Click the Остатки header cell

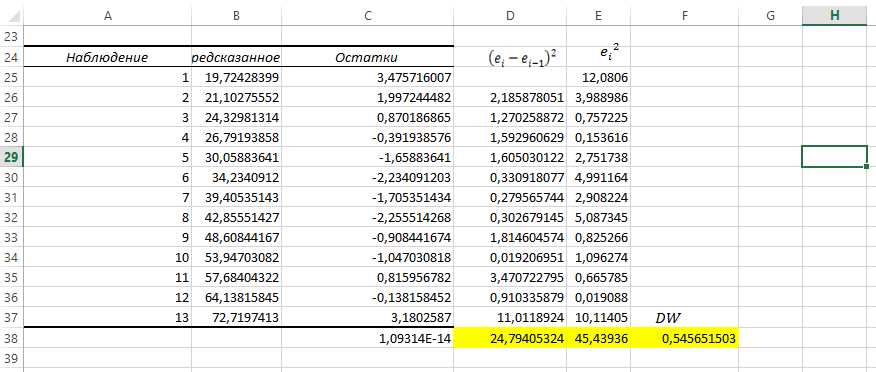[367, 56]
